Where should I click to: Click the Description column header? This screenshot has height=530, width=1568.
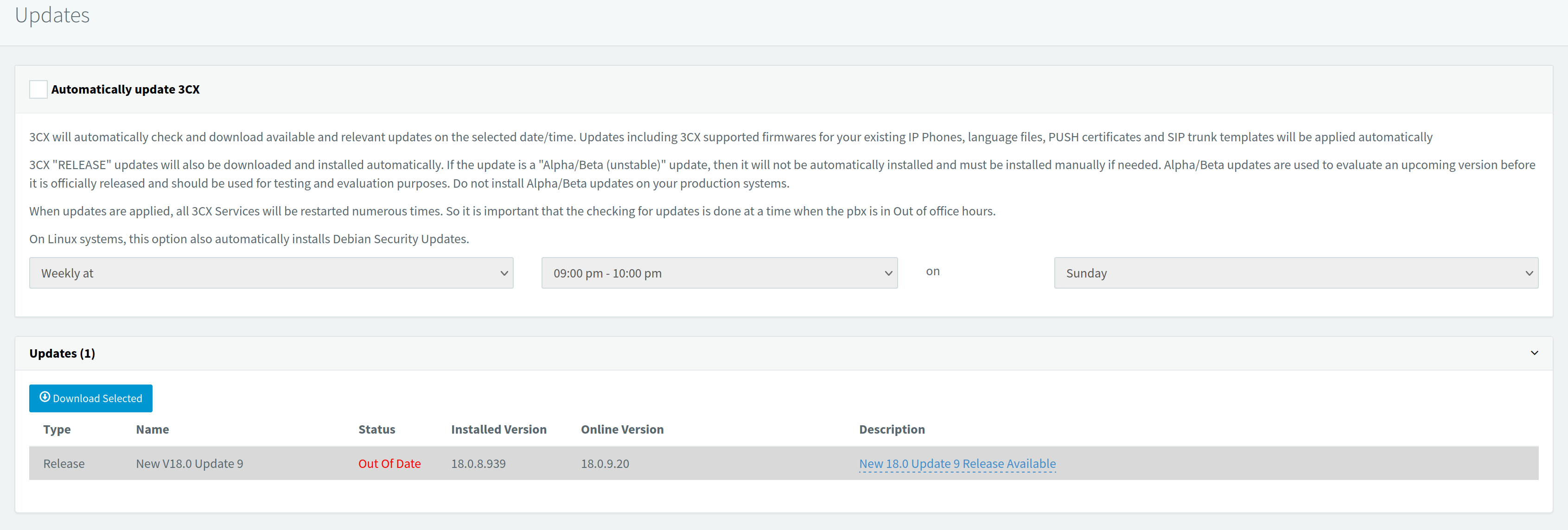tap(891, 429)
